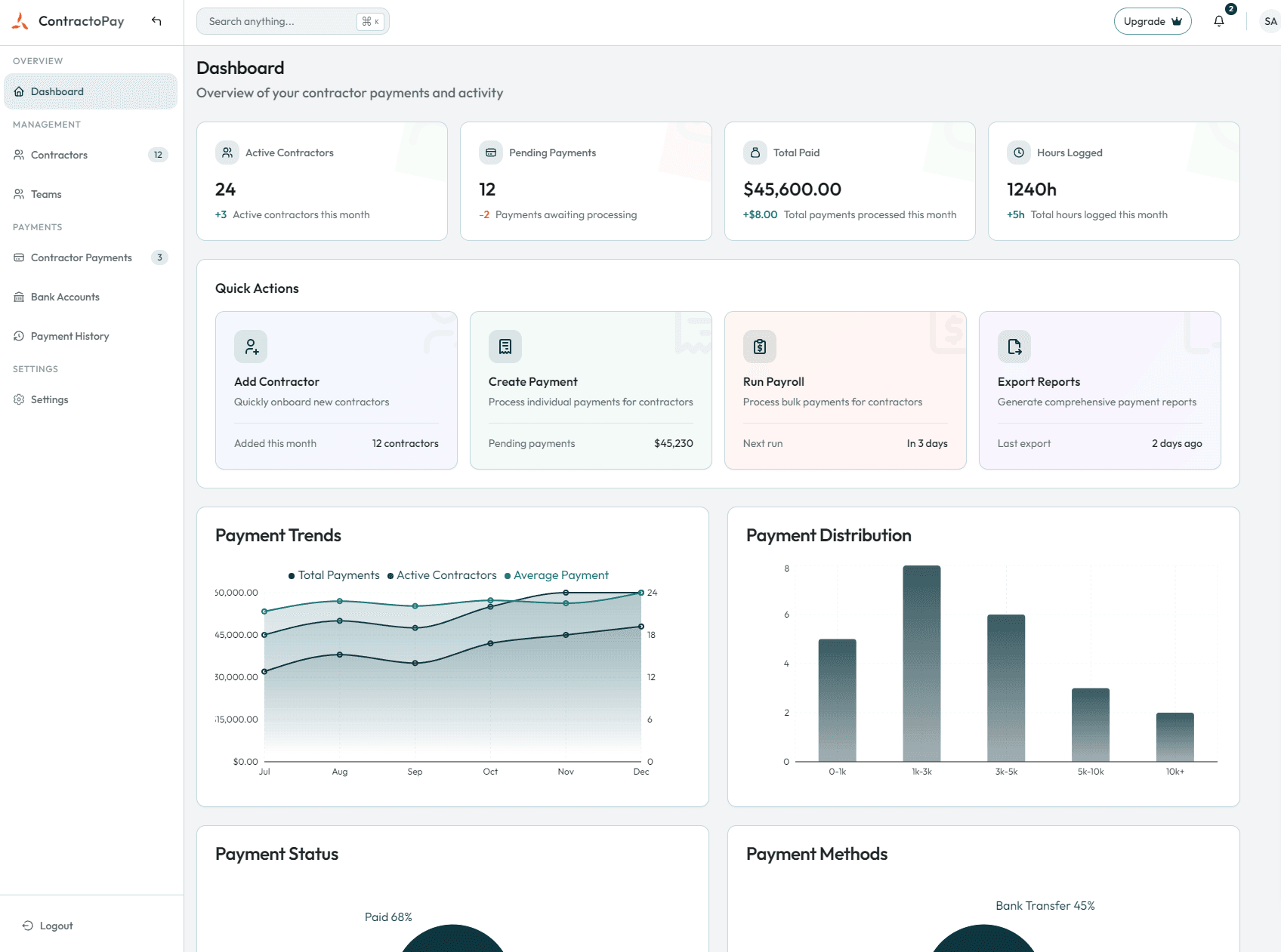Click the Create Payment receipt icon
The width and height of the screenshot is (1281, 952).
[x=505, y=347]
